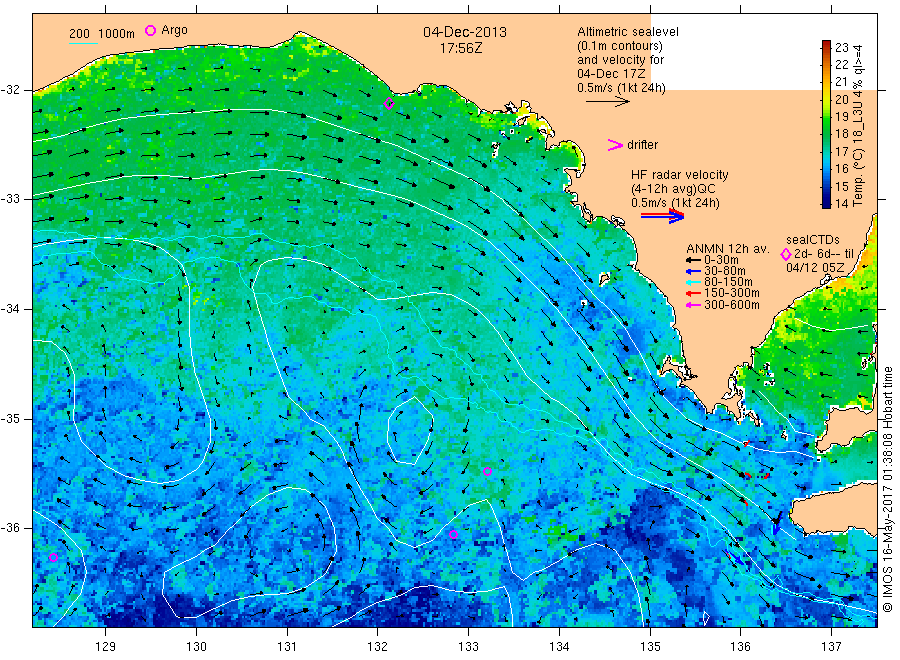Click the '04/12 05Z' text

(815, 268)
